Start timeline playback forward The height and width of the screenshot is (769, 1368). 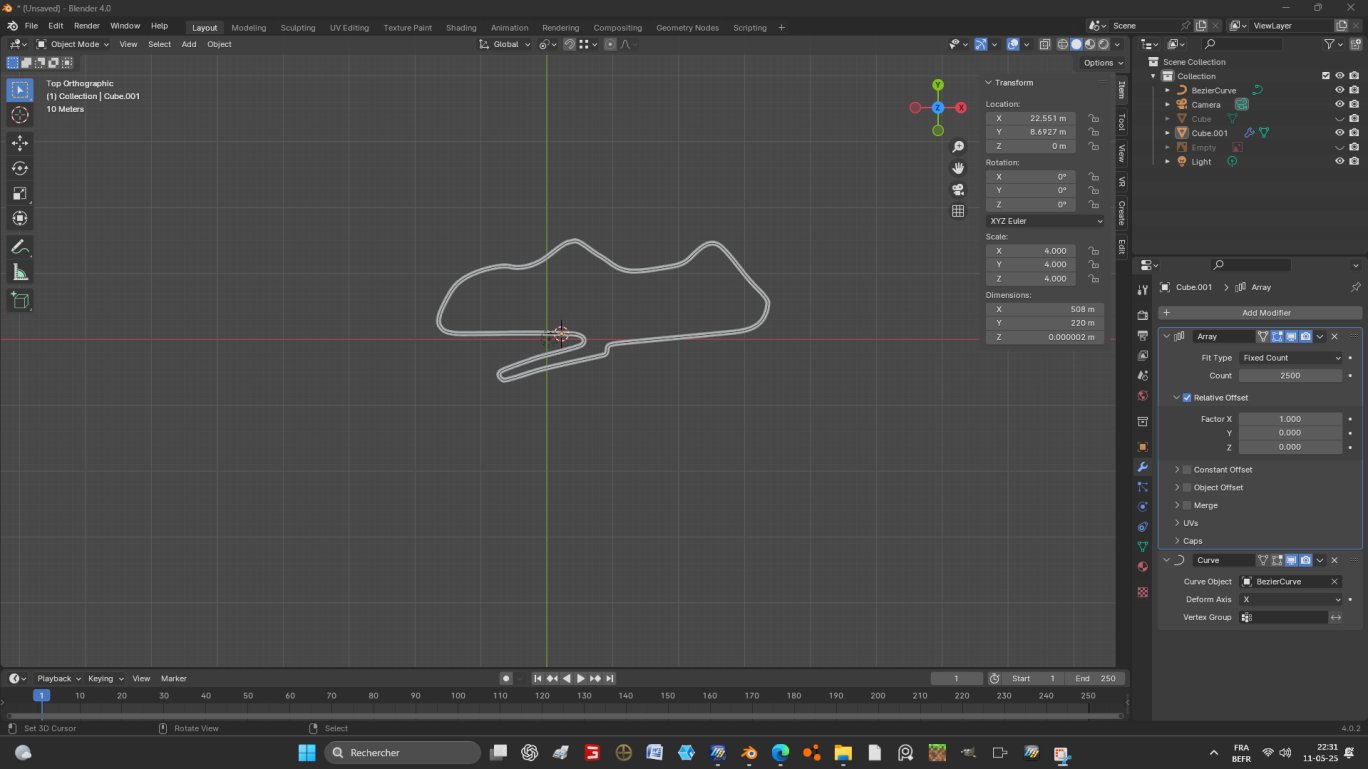pyautogui.click(x=580, y=678)
